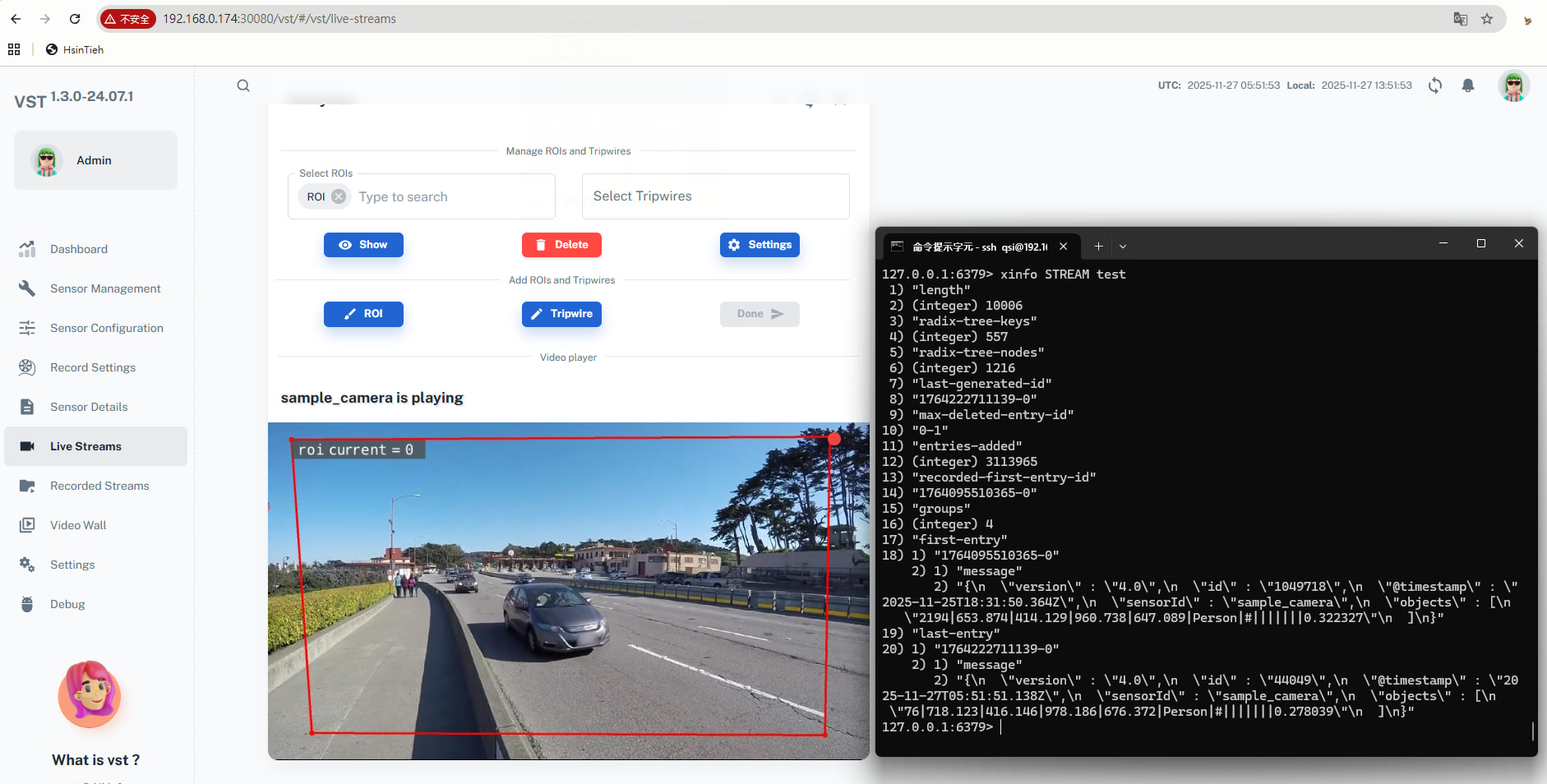
Task: Click the red ROI corner handle on video
Action: tap(834, 439)
